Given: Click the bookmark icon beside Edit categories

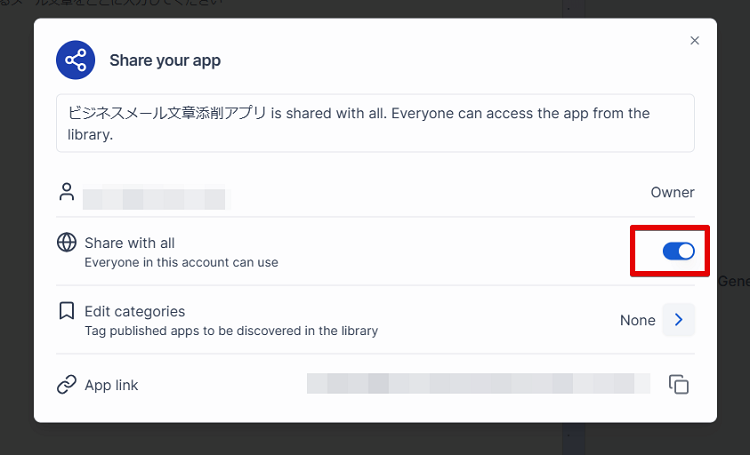Looking at the screenshot, I should coord(67,311).
